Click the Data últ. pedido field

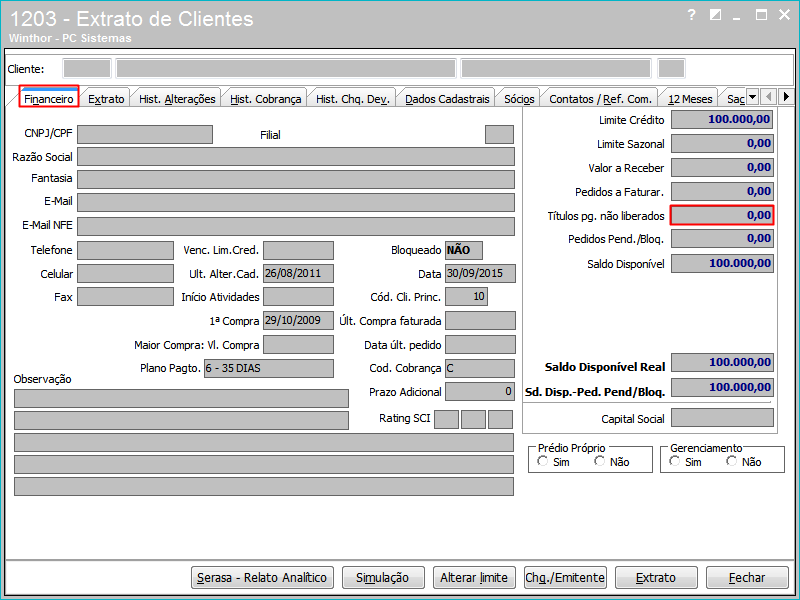point(480,344)
